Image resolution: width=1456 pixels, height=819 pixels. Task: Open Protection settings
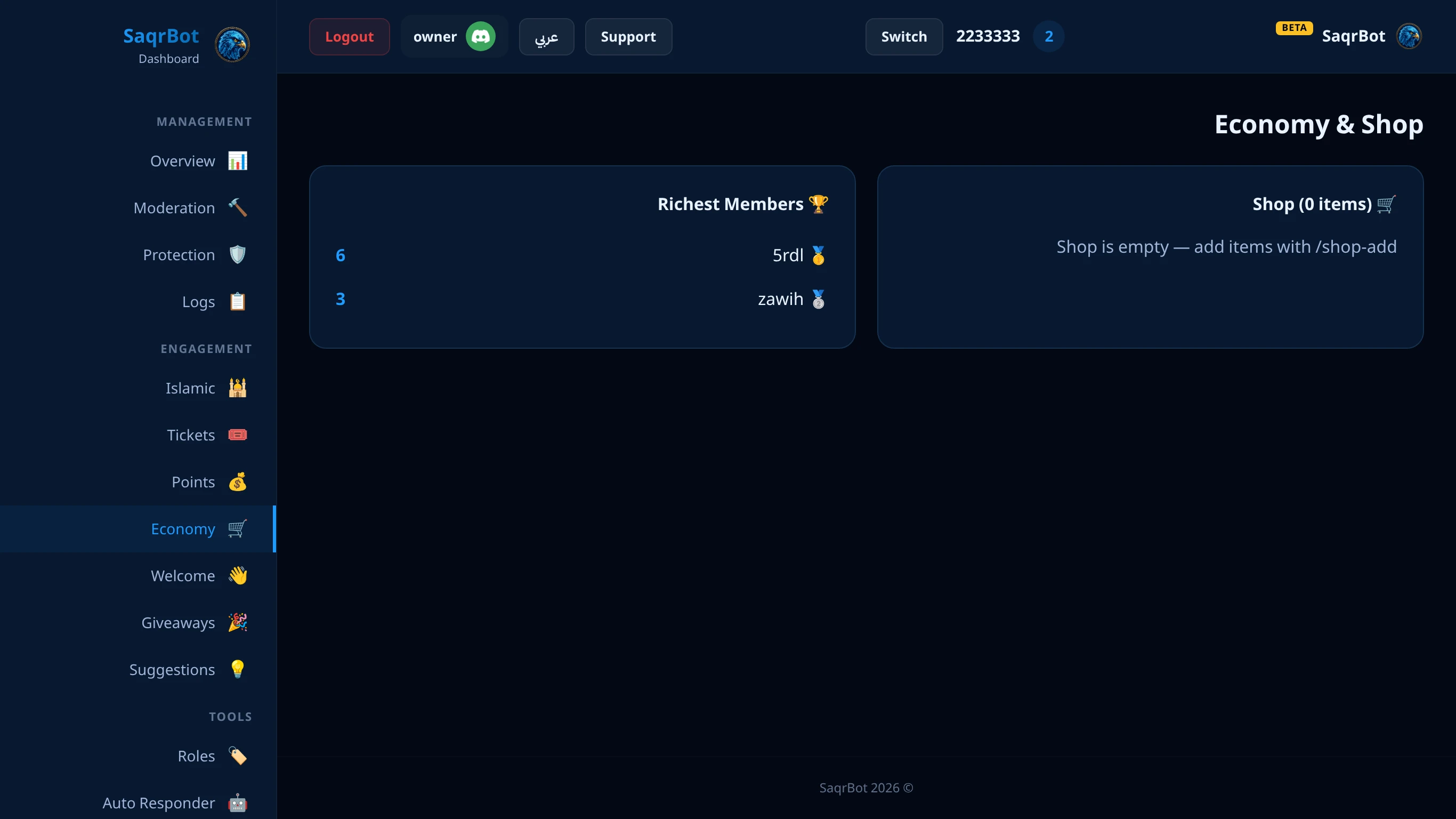pos(138,255)
